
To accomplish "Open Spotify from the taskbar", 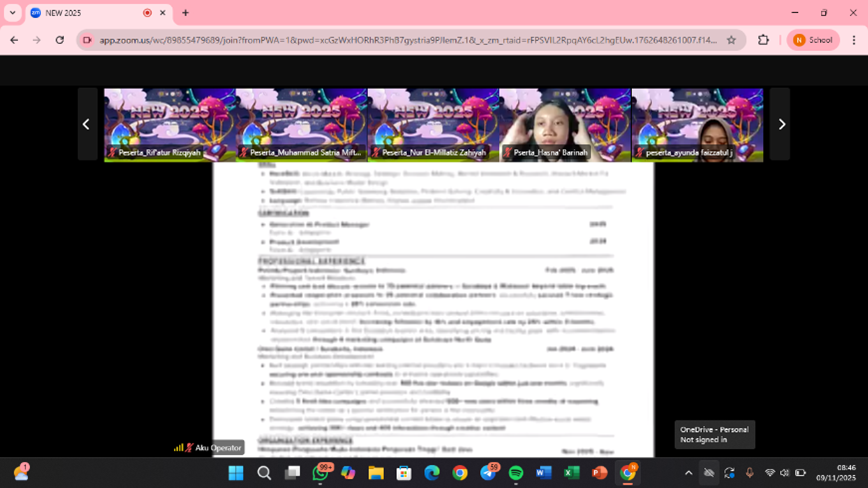I will click(x=516, y=473).
